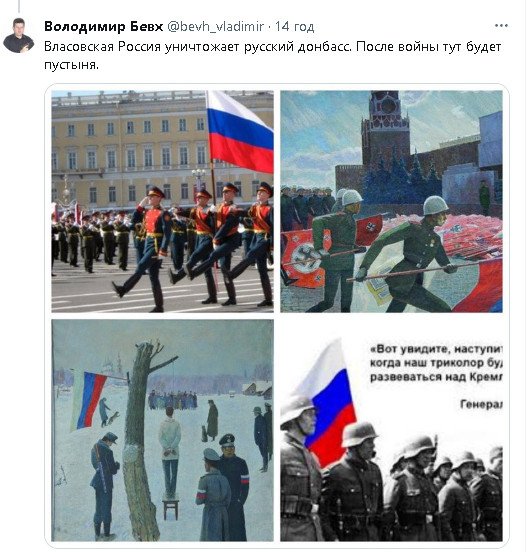Screen dimensions: 530x552
Task: Open Володимир Бевх's profile avatar
Action: click(x=19, y=36)
